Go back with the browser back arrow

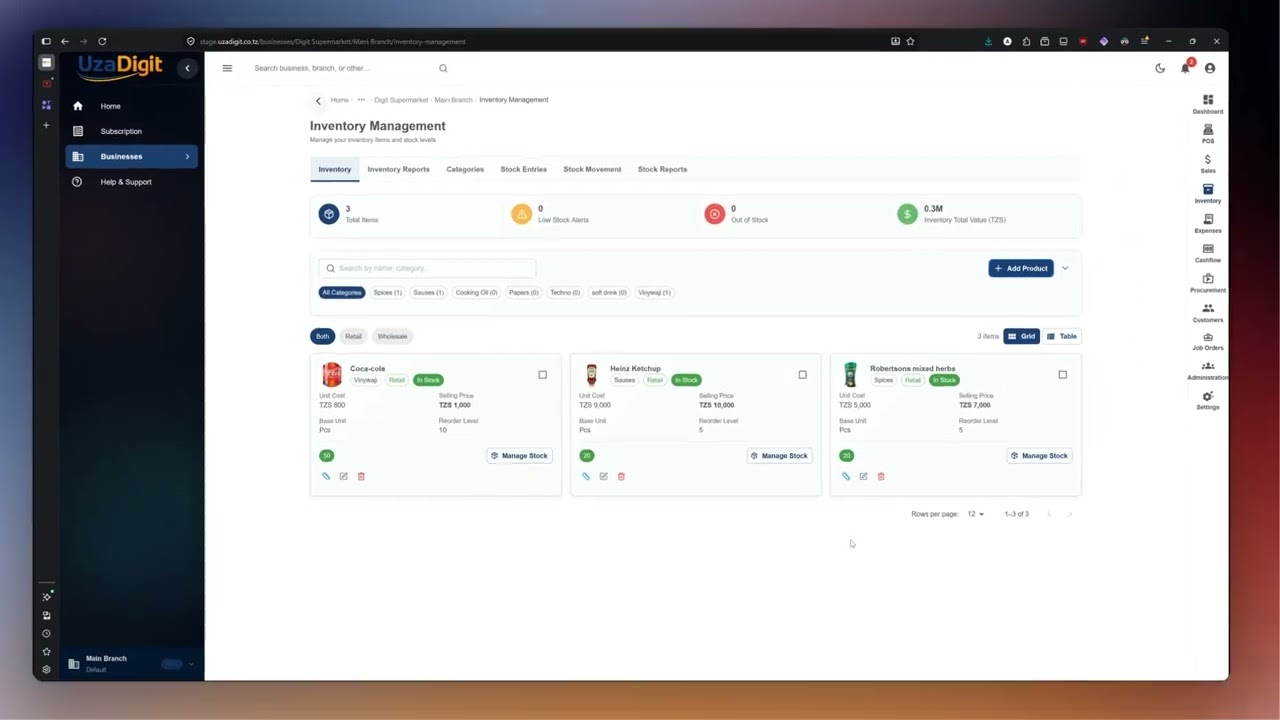pyautogui.click(x=64, y=41)
